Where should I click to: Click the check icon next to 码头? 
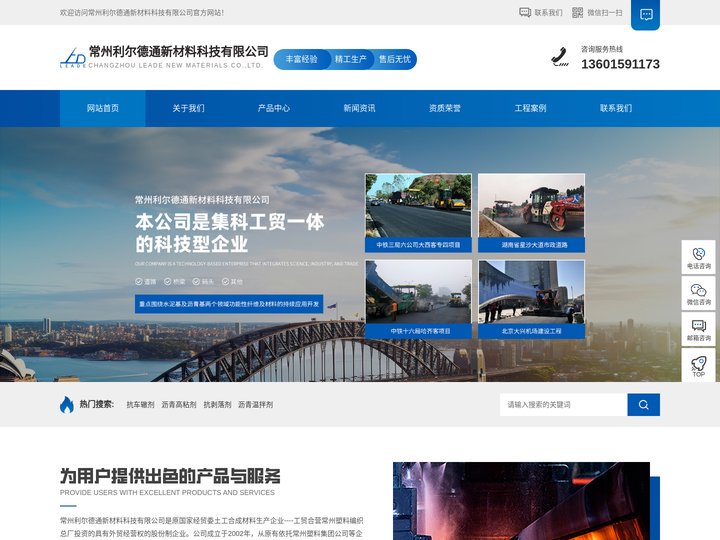(196, 281)
